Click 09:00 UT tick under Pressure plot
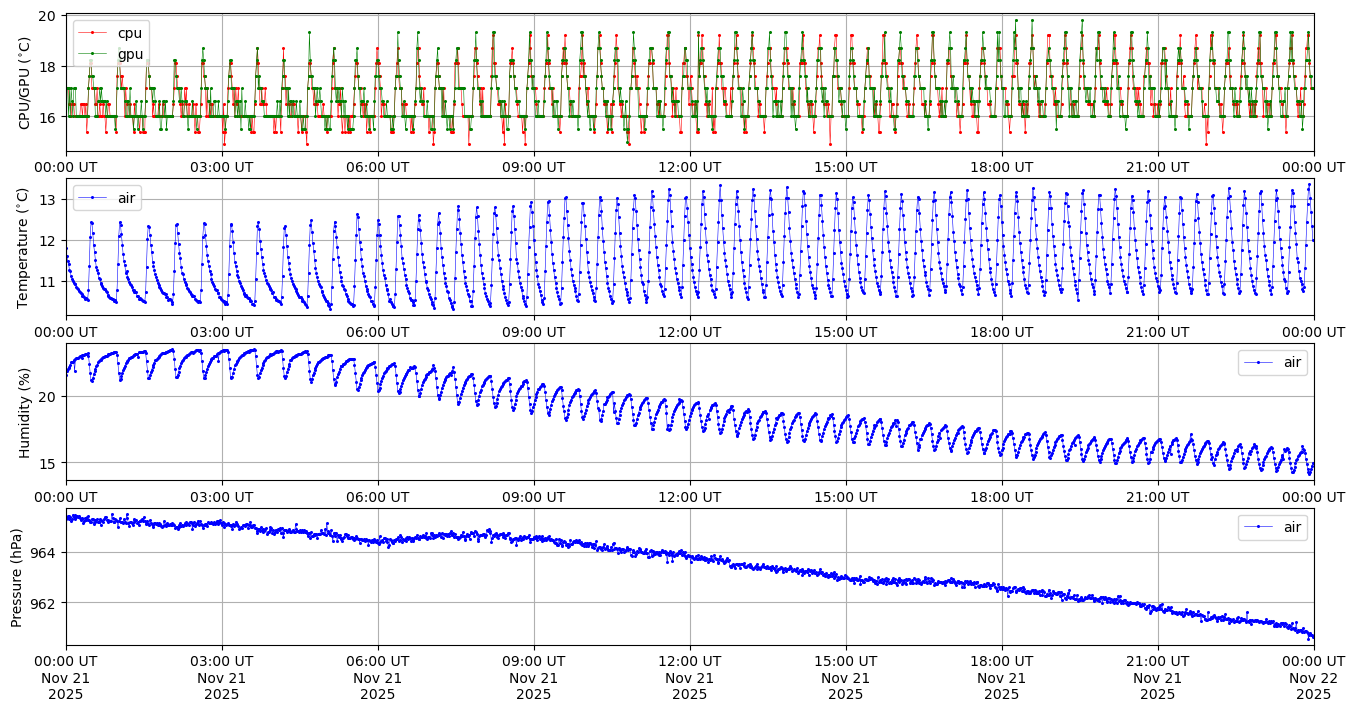 [x=533, y=662]
